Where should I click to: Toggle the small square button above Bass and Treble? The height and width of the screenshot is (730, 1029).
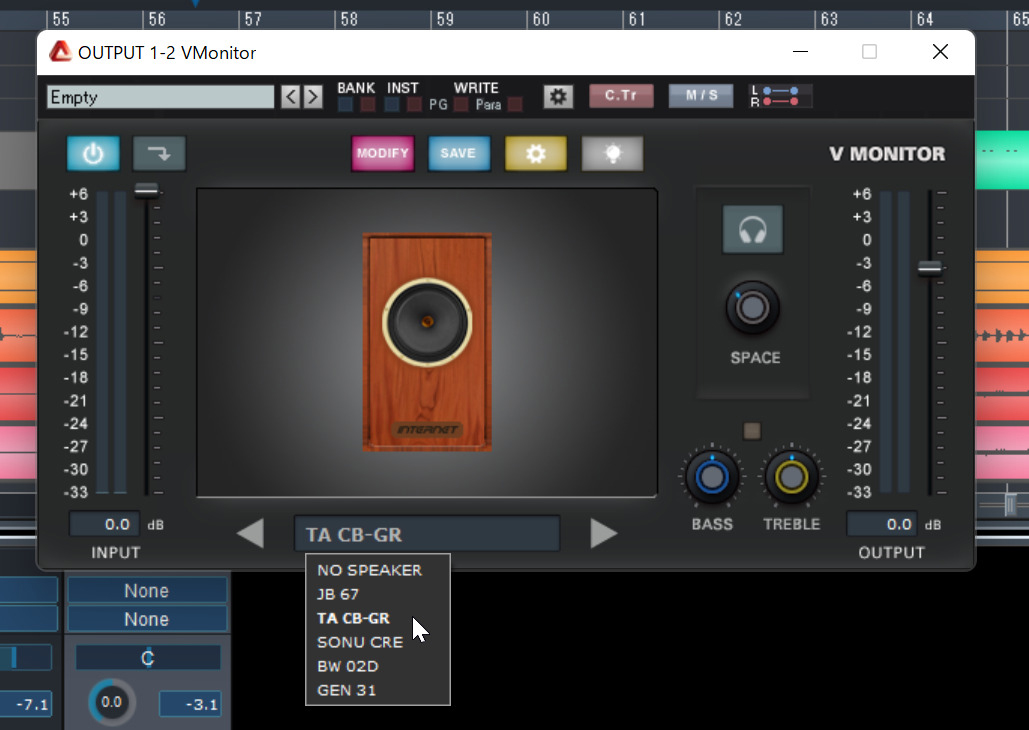[x=752, y=431]
